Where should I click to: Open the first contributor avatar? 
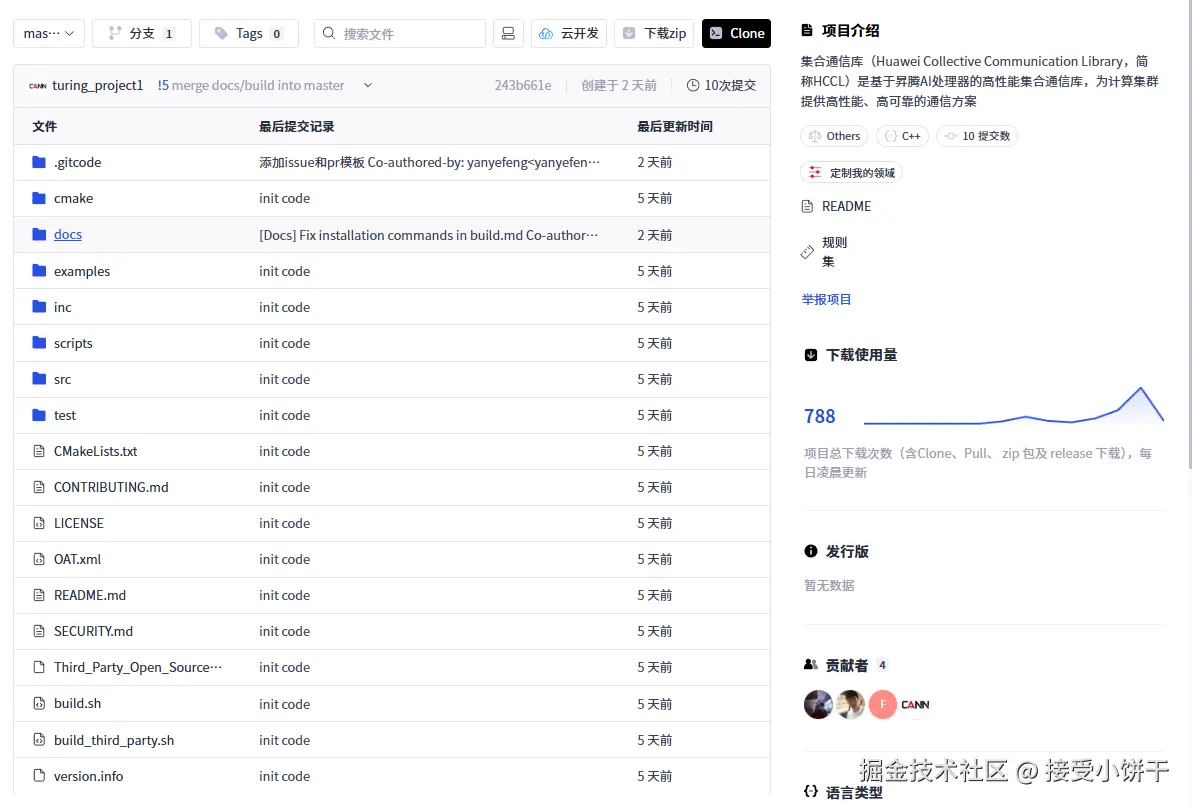(x=818, y=704)
